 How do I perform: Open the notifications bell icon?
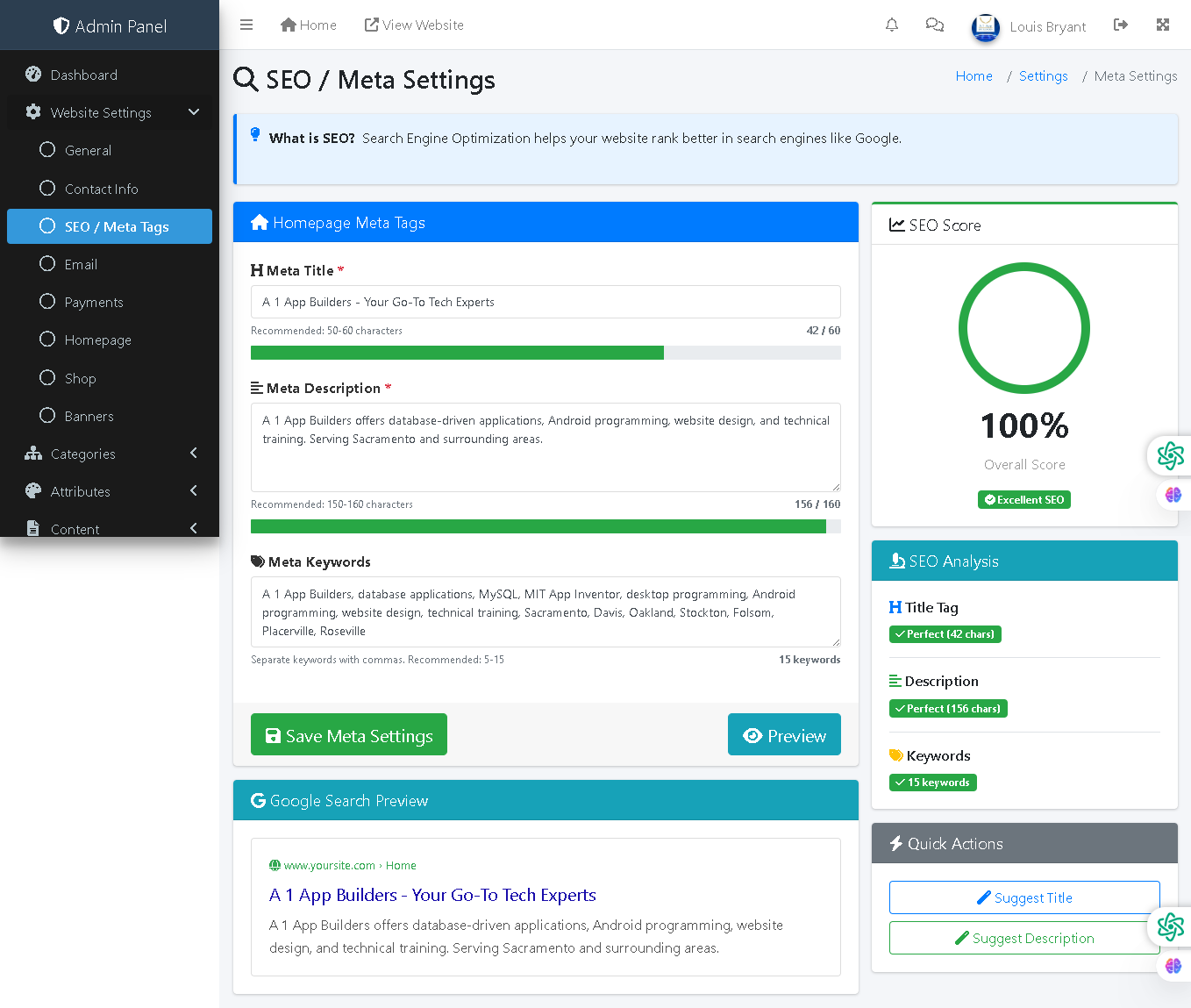coord(892,25)
